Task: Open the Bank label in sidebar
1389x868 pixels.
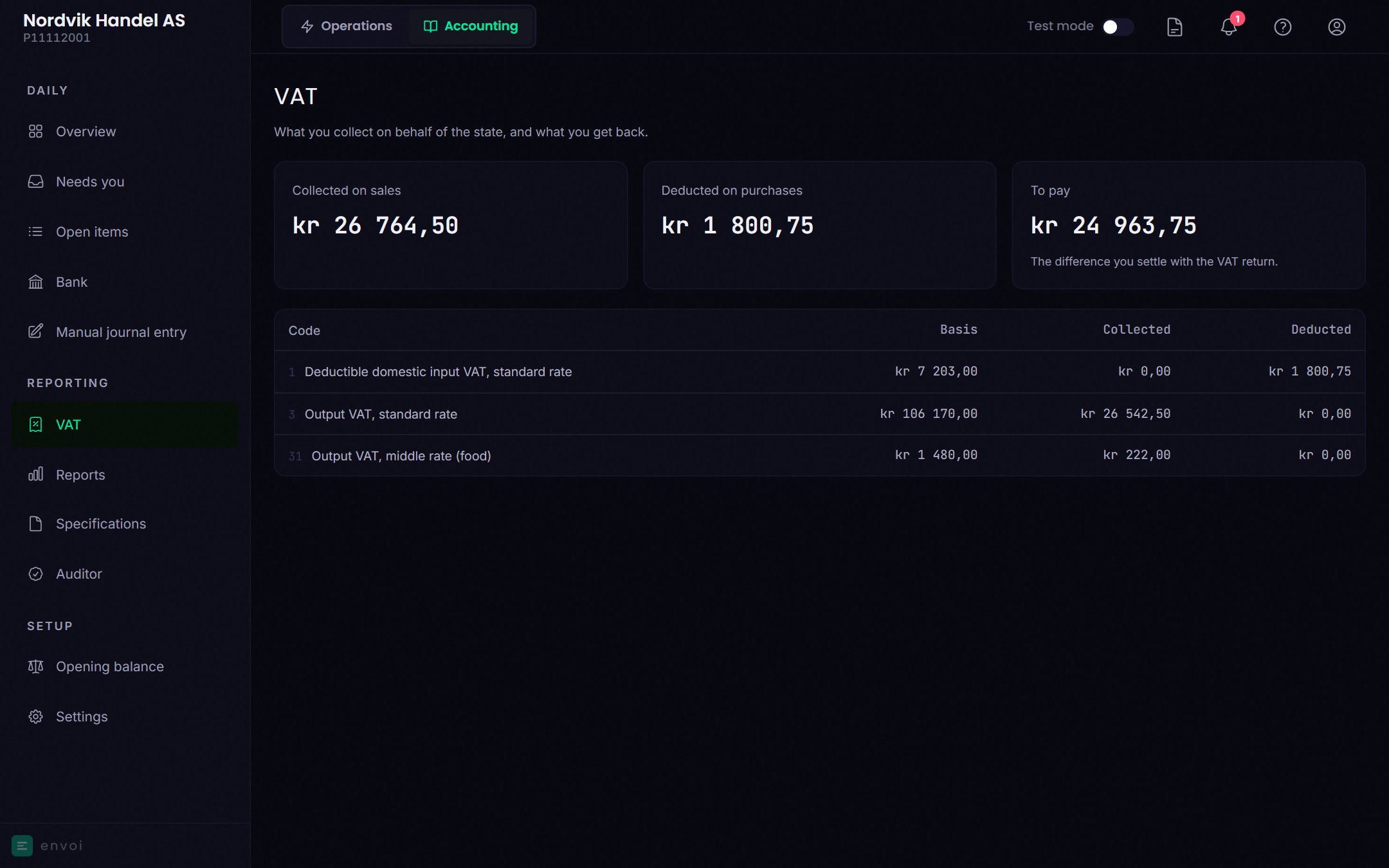Action: click(71, 282)
